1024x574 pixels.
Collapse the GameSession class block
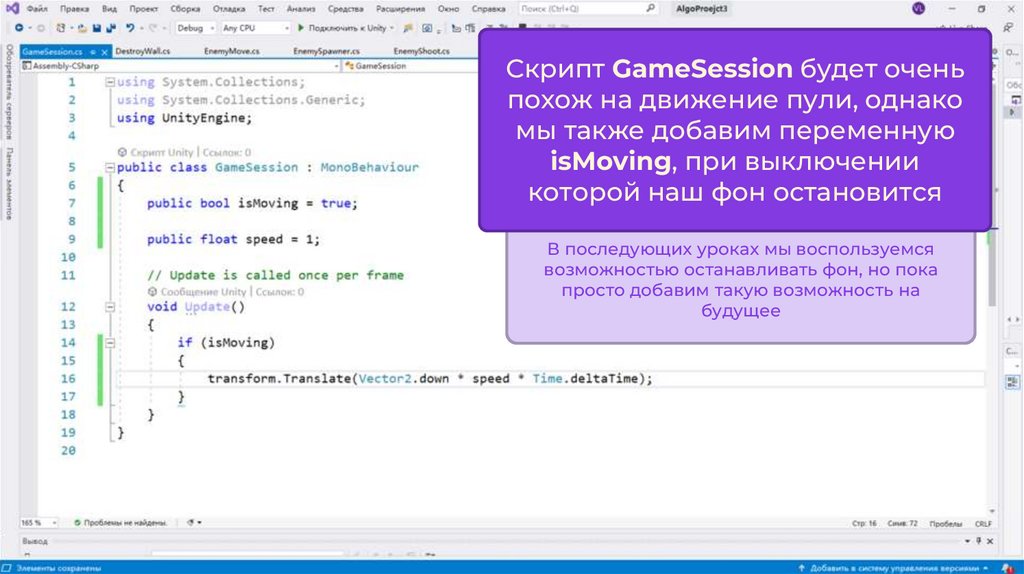(110, 168)
